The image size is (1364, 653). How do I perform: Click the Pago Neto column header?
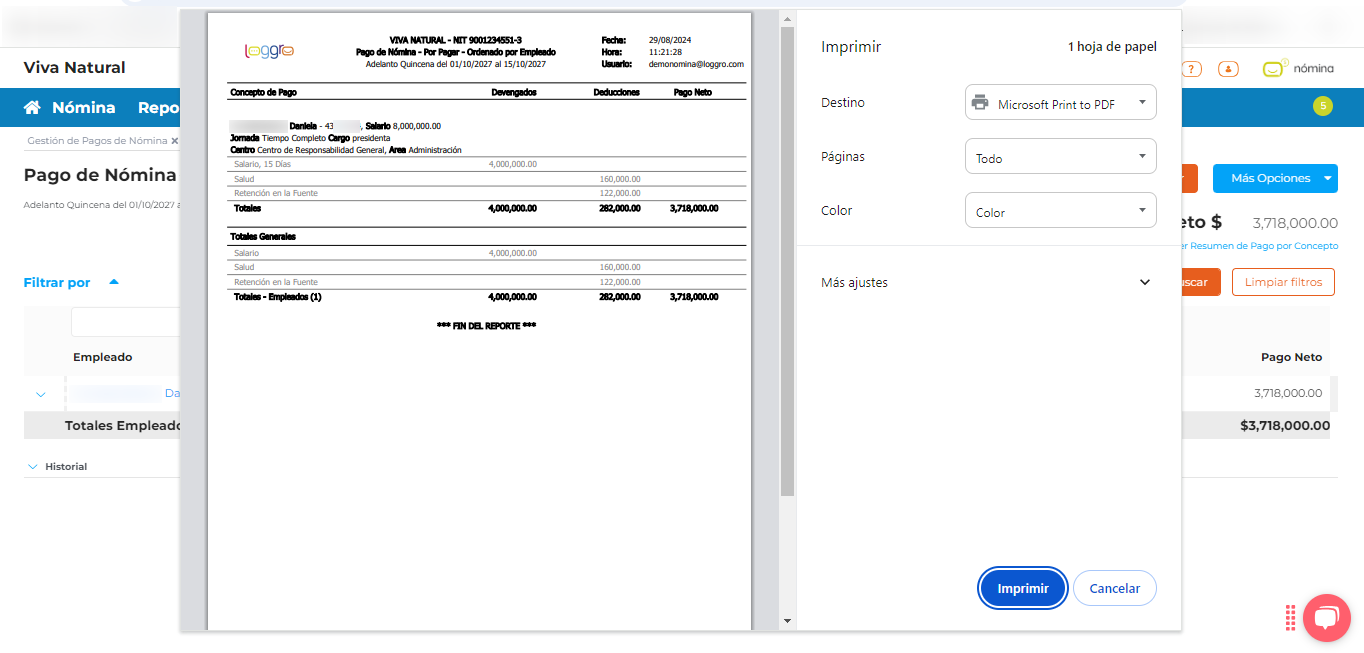point(1291,357)
